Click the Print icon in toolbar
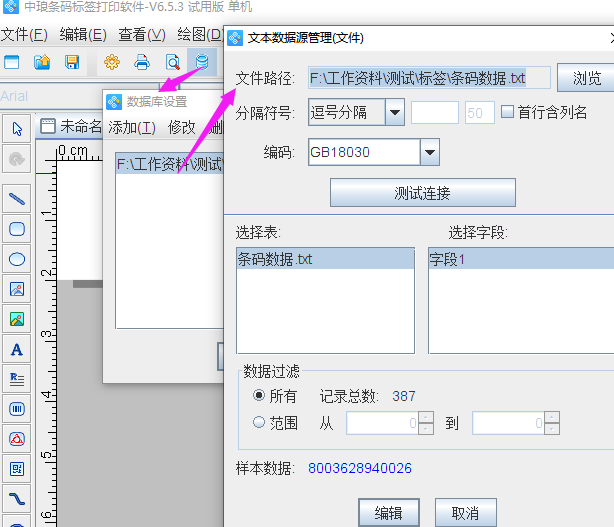Viewport: 614px width, 527px height. pyautogui.click(x=142, y=62)
